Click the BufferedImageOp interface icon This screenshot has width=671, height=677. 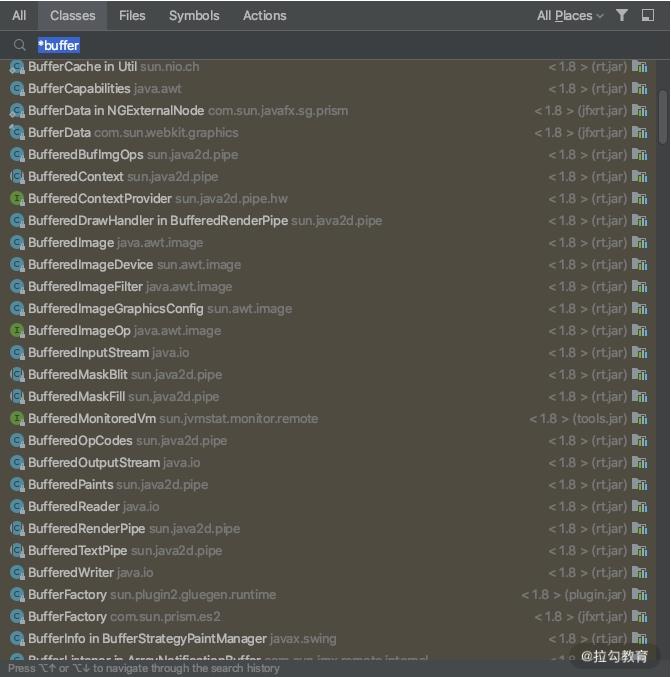coord(17,331)
